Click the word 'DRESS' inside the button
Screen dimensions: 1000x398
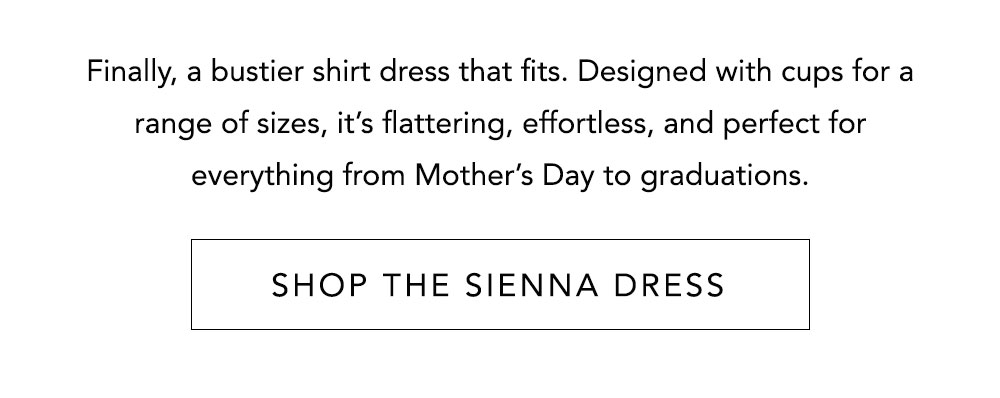click(670, 285)
